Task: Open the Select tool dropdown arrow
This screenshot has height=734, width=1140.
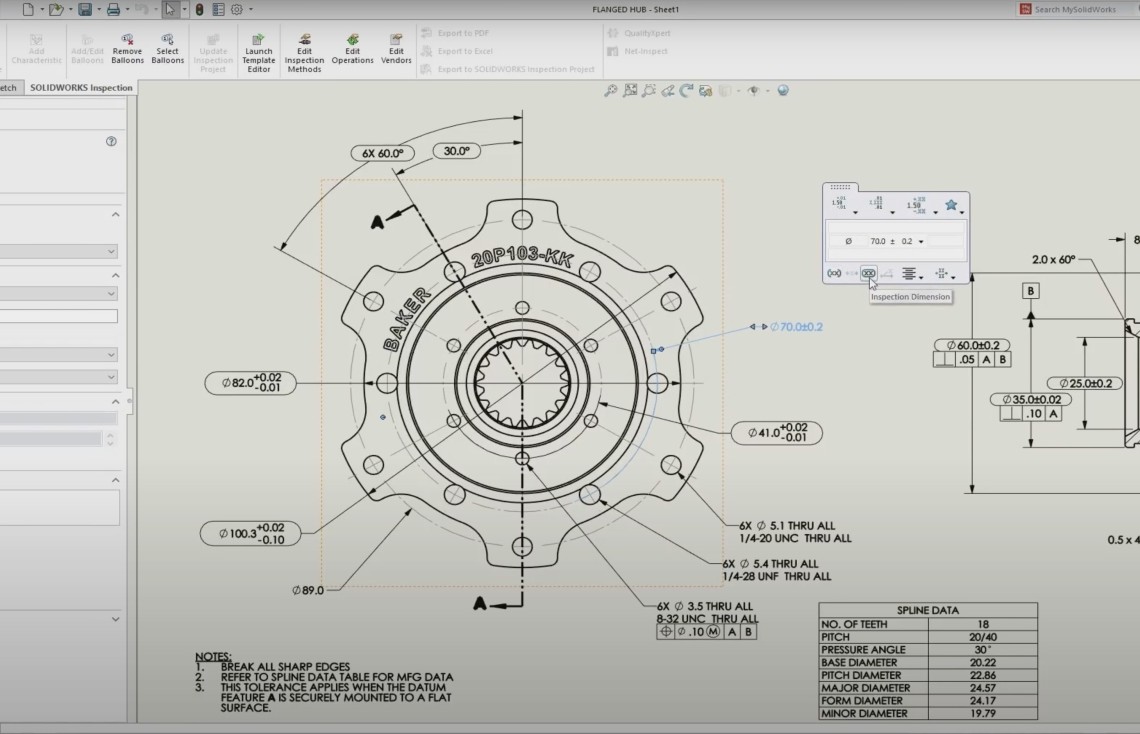Action: [x=184, y=9]
